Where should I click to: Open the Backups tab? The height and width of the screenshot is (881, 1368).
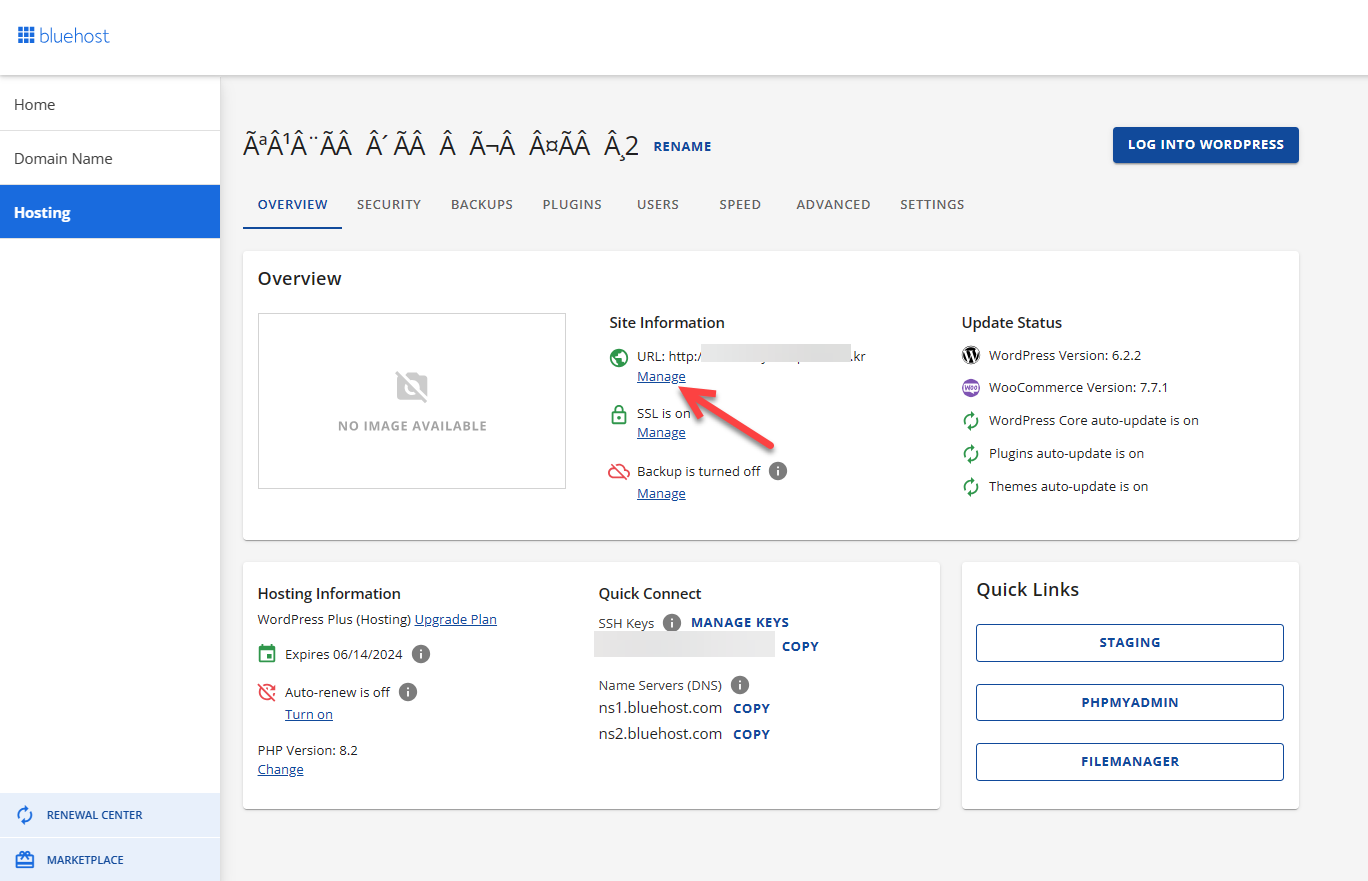[x=482, y=204]
